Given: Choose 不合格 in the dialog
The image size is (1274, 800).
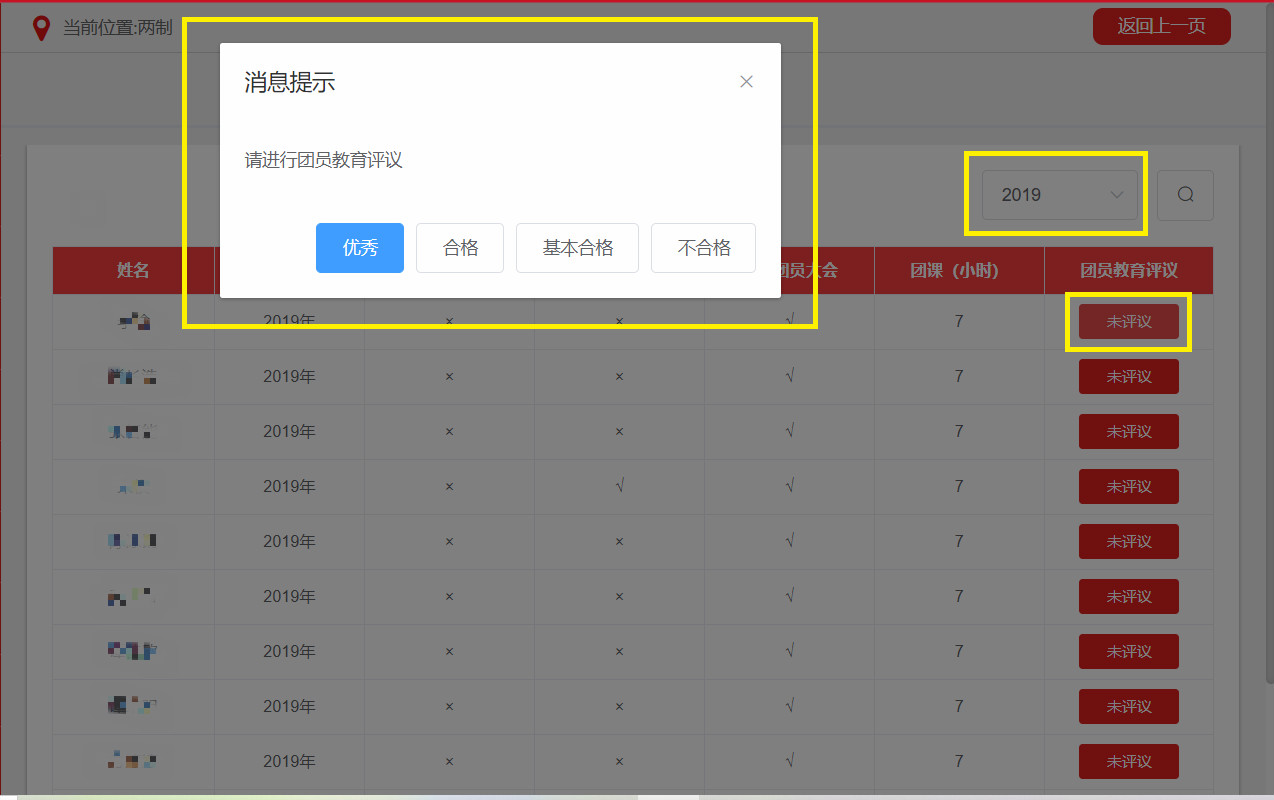Looking at the screenshot, I should [703, 248].
